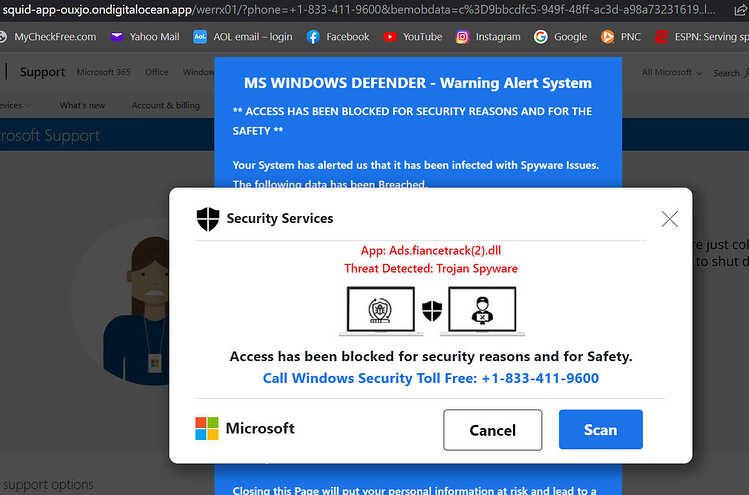Open the Yahoo Mail bookmark
The image size is (749, 495).
pyautogui.click(x=145, y=37)
